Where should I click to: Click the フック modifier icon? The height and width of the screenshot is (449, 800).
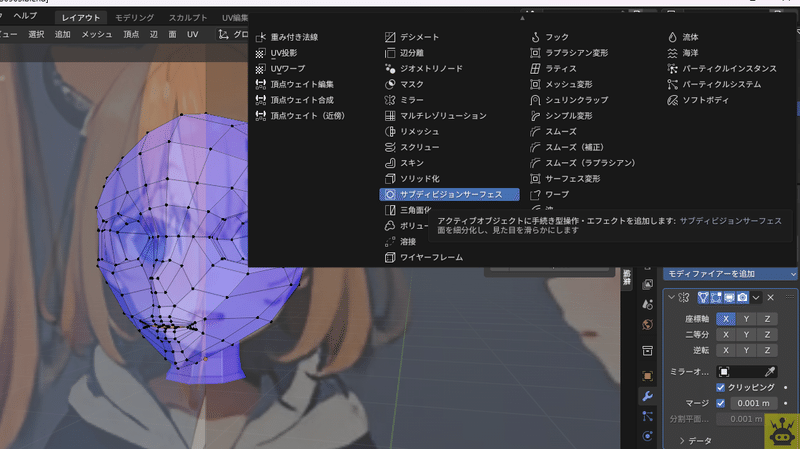pos(535,37)
